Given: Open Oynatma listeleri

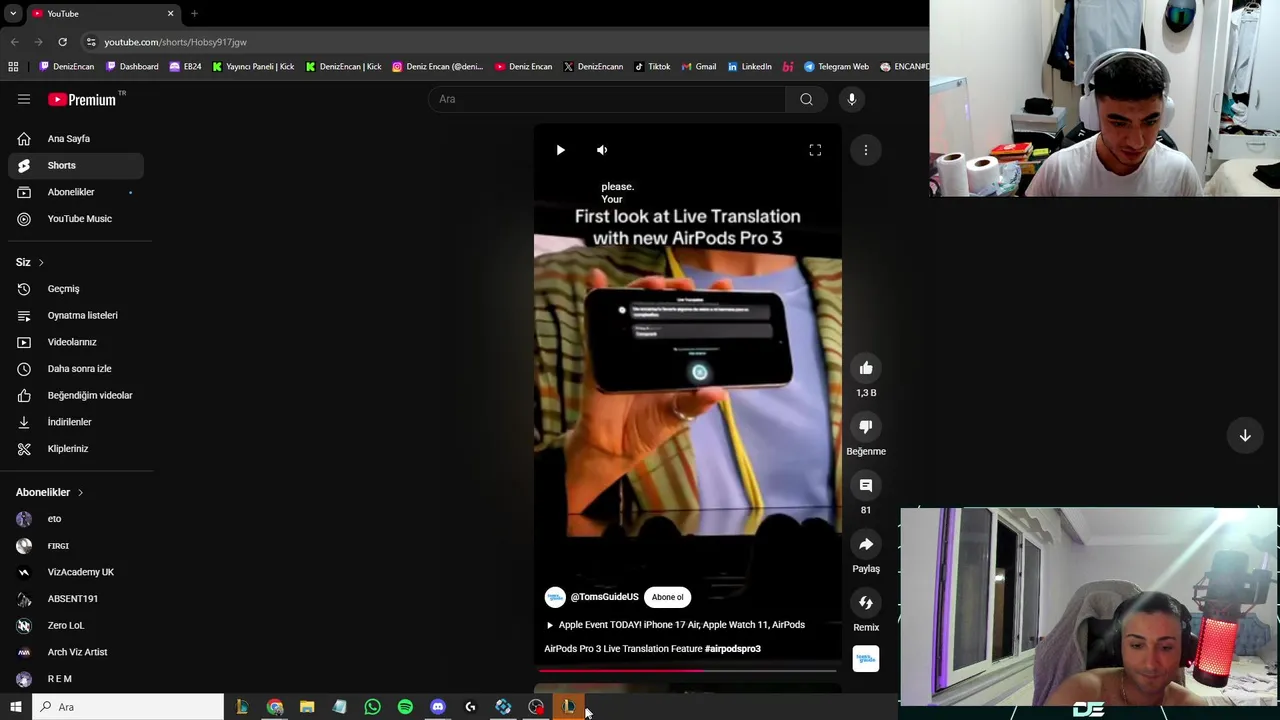Looking at the screenshot, I should point(76,315).
